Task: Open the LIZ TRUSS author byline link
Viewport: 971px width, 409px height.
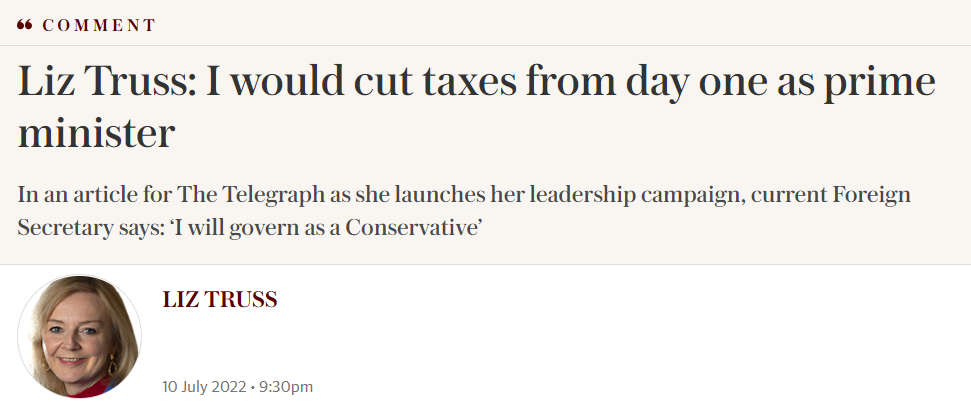Action: (x=219, y=299)
